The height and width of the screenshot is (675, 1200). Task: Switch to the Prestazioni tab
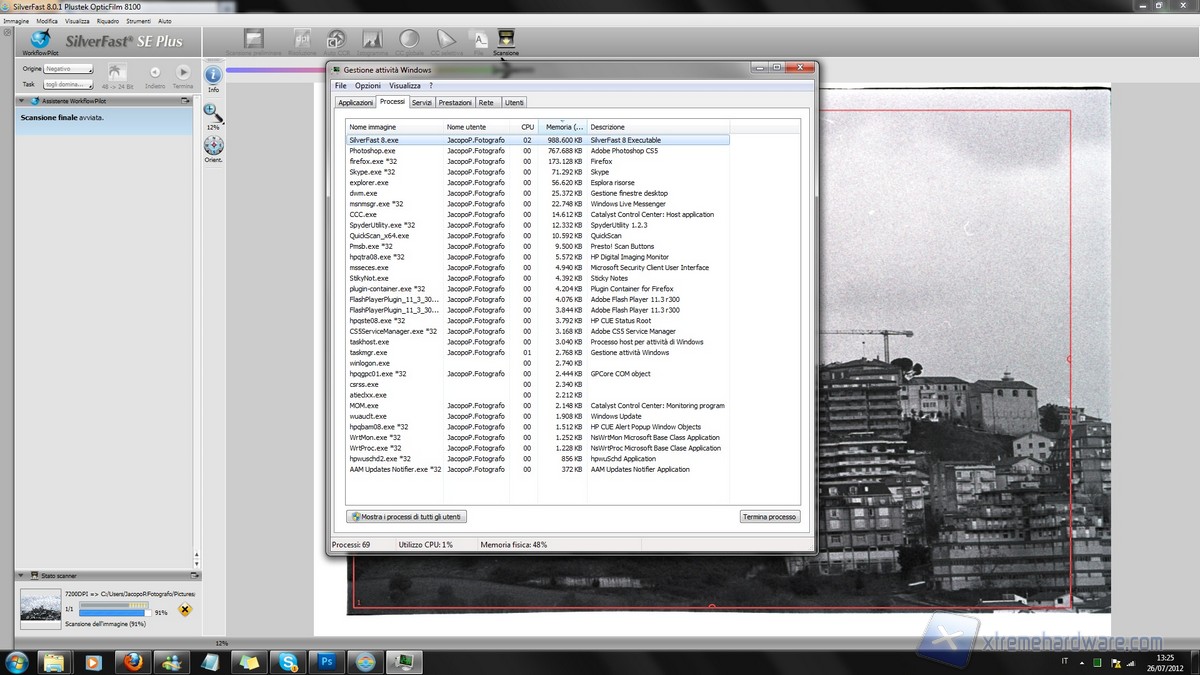[455, 102]
